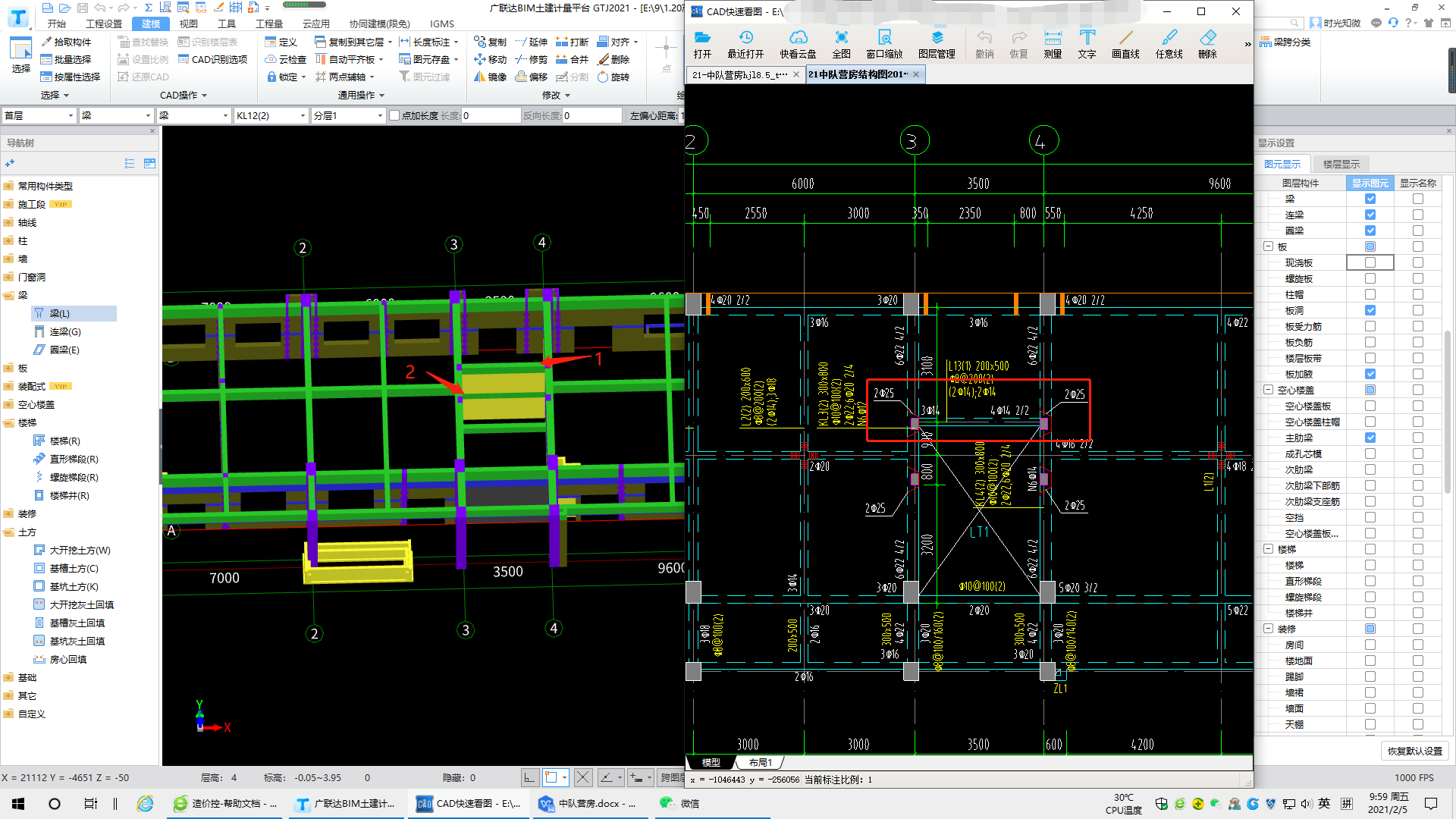
Task: Click the 两点辅轴 tool
Action: [344, 77]
